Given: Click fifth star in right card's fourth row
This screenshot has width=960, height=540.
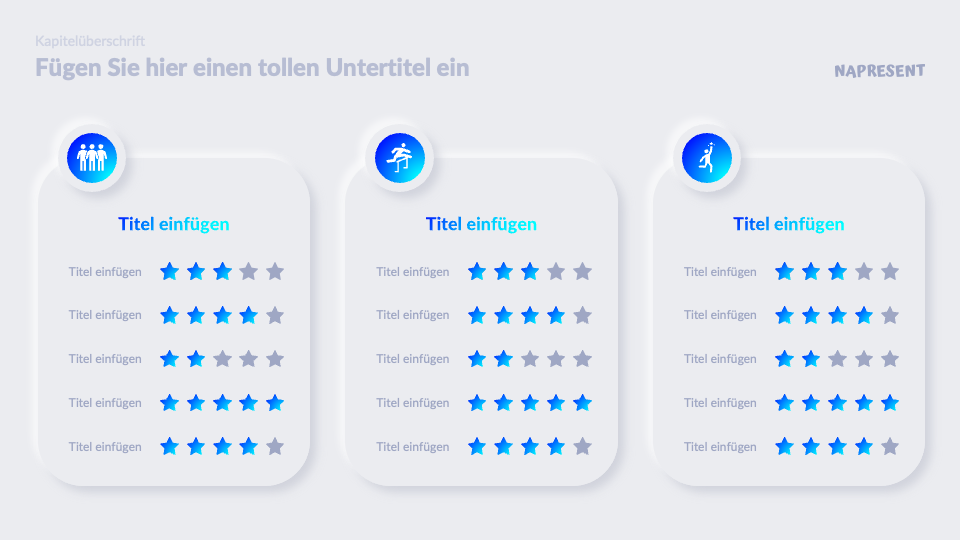Looking at the screenshot, I should click(x=890, y=402).
